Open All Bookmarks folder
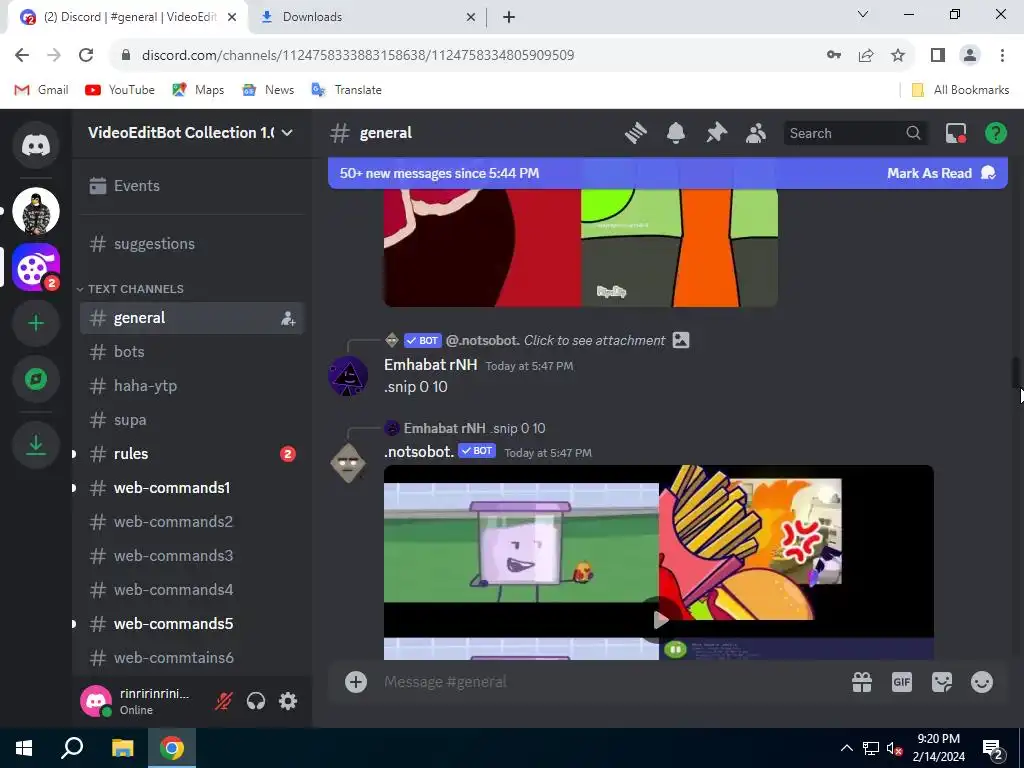The image size is (1024, 768). coord(960,90)
